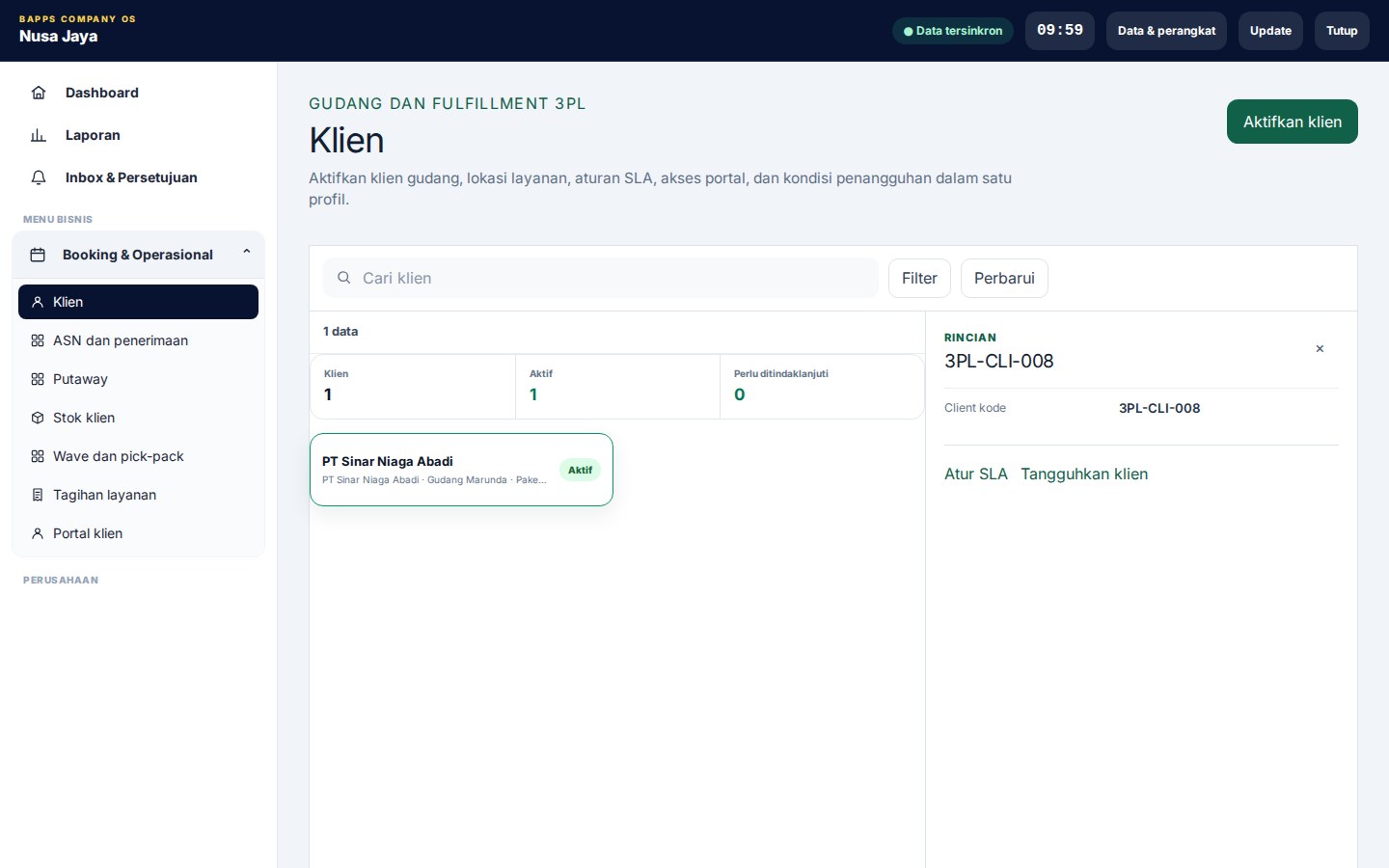Click the Putaway grid icon

pyautogui.click(x=38, y=379)
